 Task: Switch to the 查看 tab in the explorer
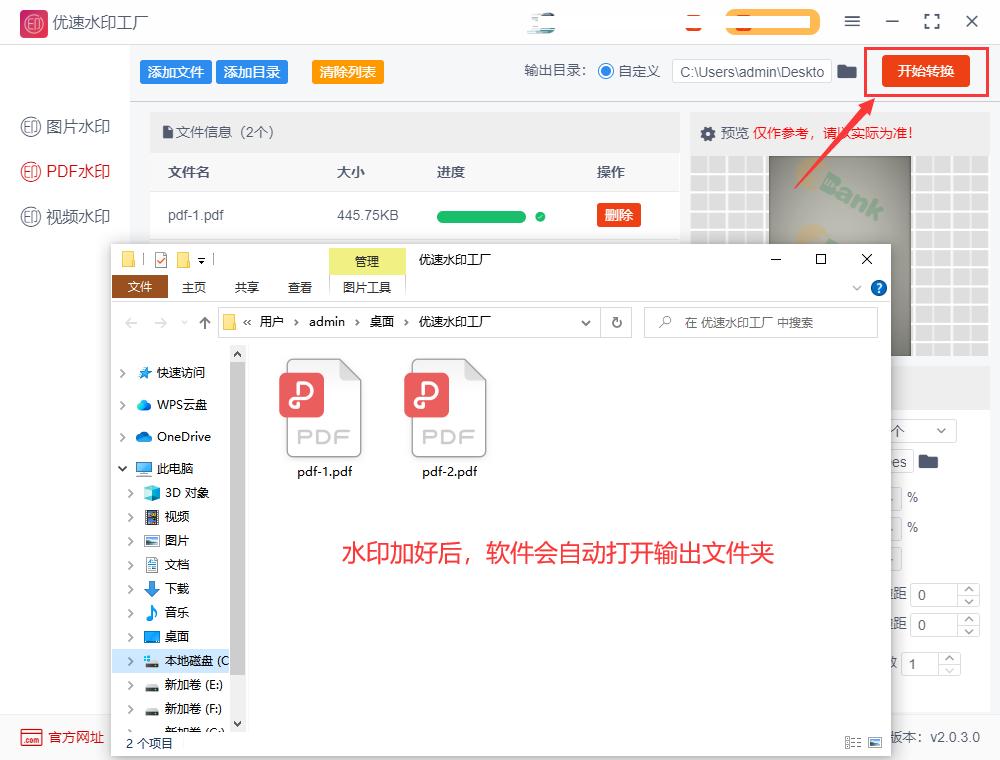pos(299,287)
